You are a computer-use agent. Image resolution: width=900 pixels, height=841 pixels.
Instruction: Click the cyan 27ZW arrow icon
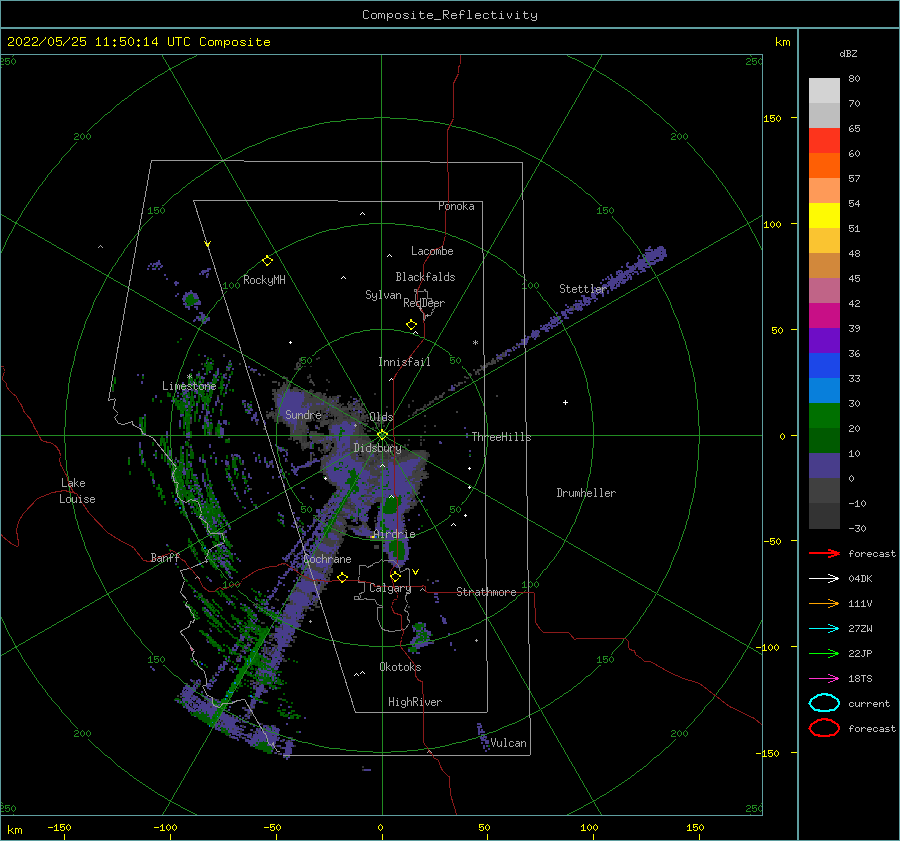pyautogui.click(x=824, y=629)
